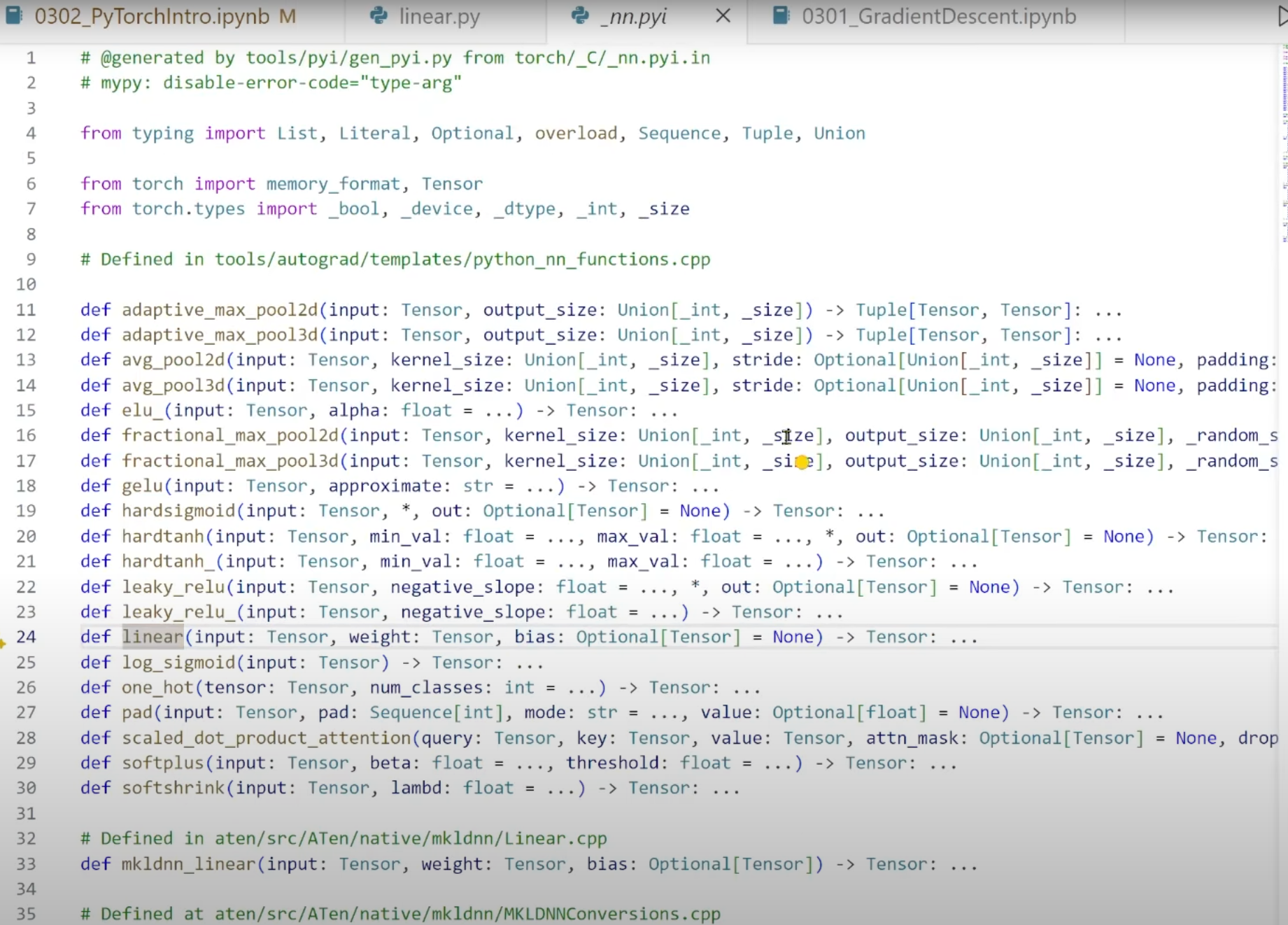
Task: Click 'memory_format' import on line 6
Action: pyautogui.click(x=333, y=184)
